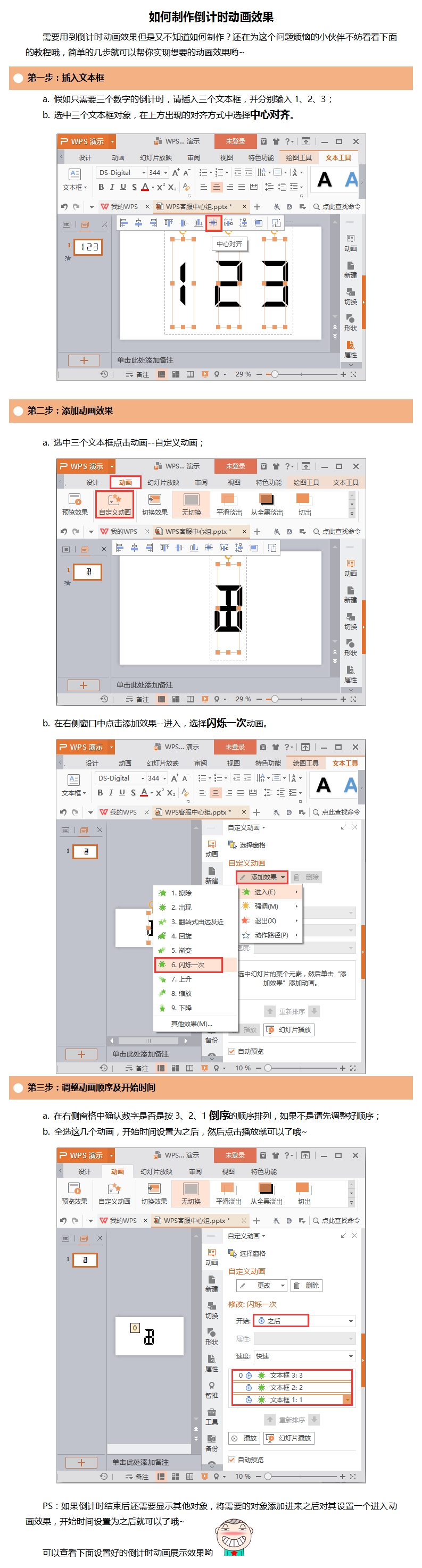Screen dimensions: 422x1568
Task: Select slide thumbnail showing 123 in step 1
Action: (88, 247)
